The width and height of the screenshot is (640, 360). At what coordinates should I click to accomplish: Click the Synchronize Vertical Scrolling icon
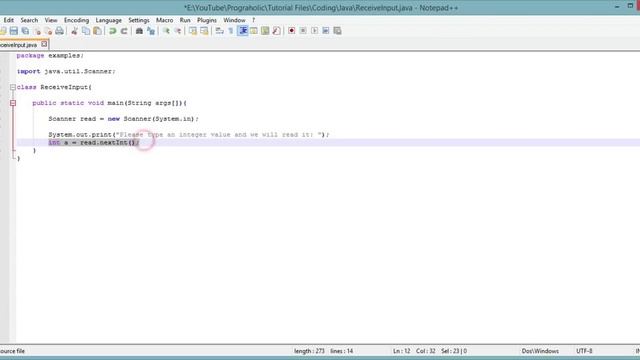point(193,31)
